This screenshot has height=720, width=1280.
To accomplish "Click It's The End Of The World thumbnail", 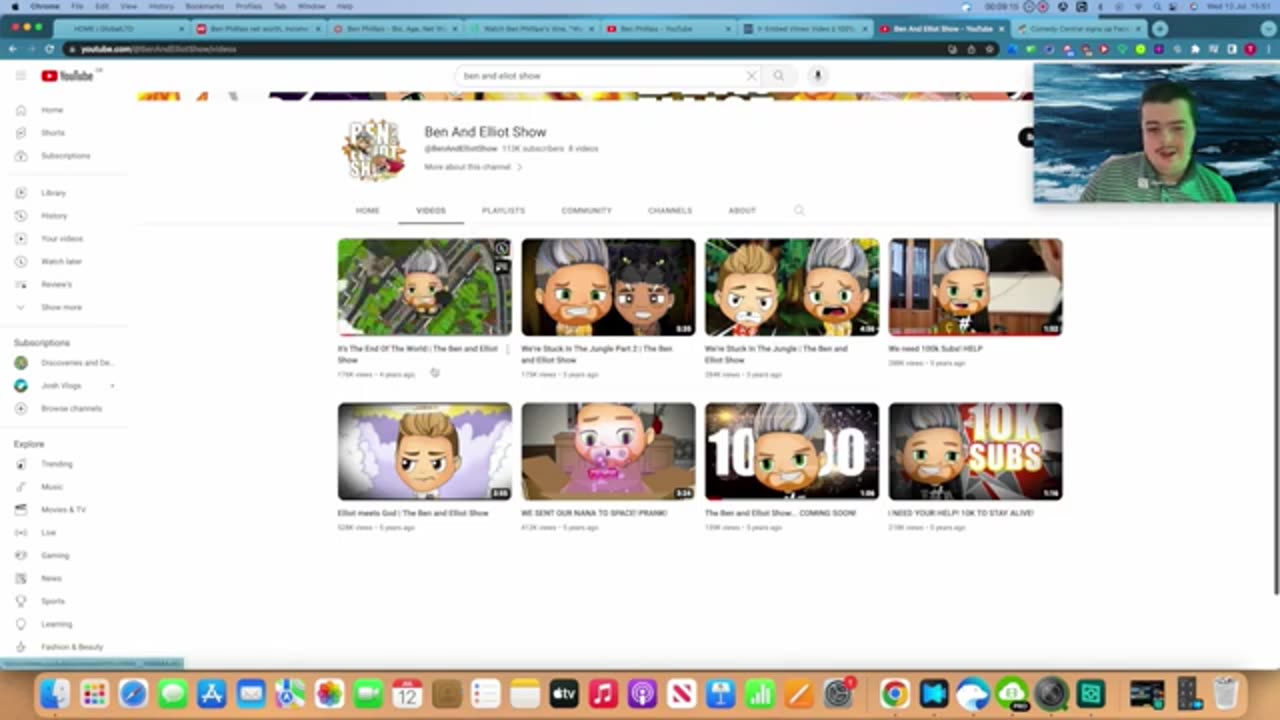I will click(424, 287).
